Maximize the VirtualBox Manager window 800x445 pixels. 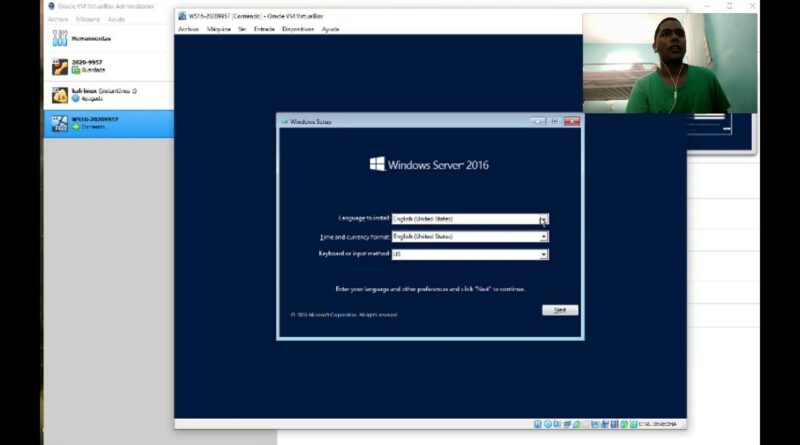point(730,6)
